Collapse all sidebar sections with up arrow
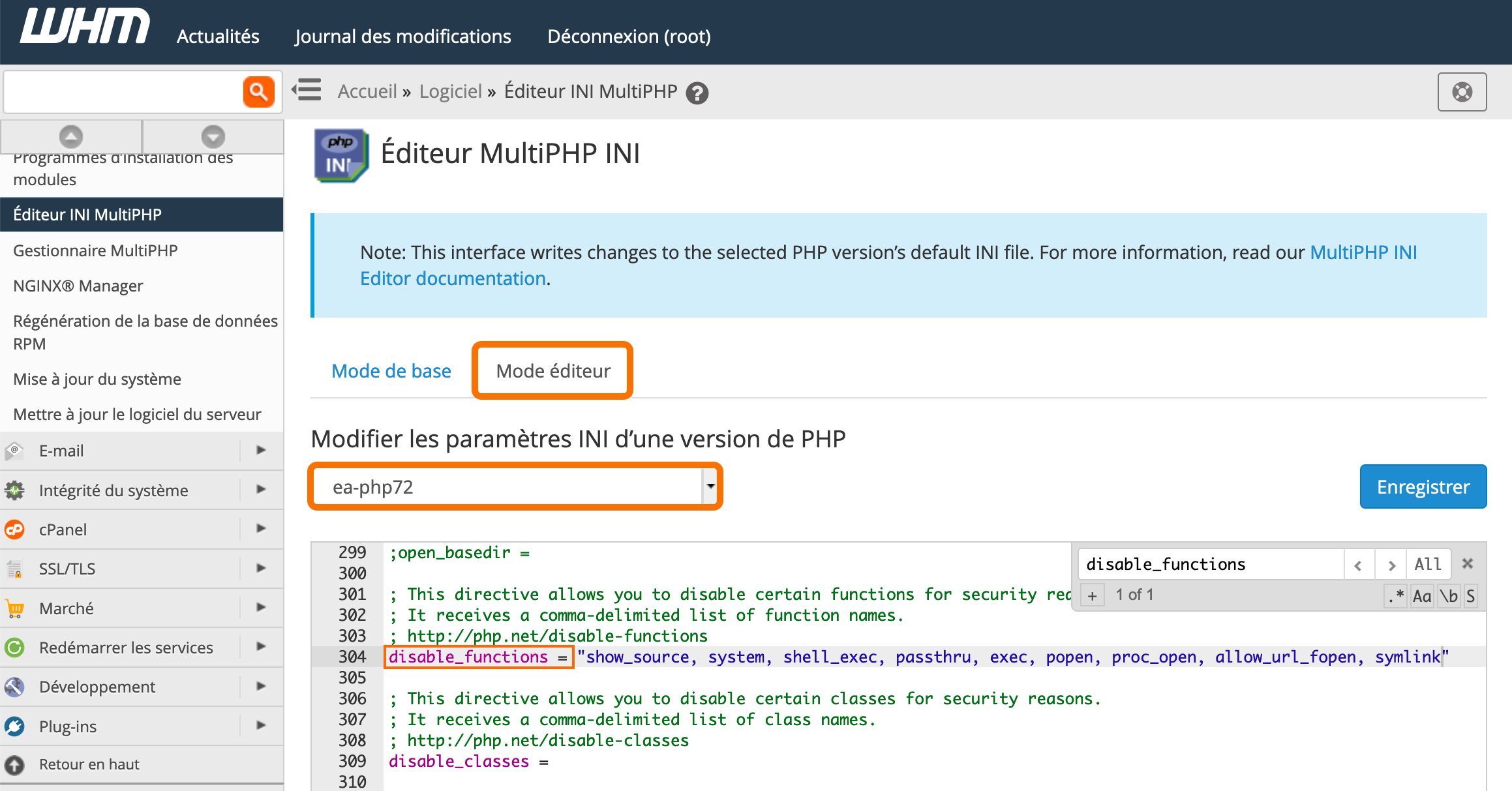Screen dimensions: 1512x791 click(71, 136)
